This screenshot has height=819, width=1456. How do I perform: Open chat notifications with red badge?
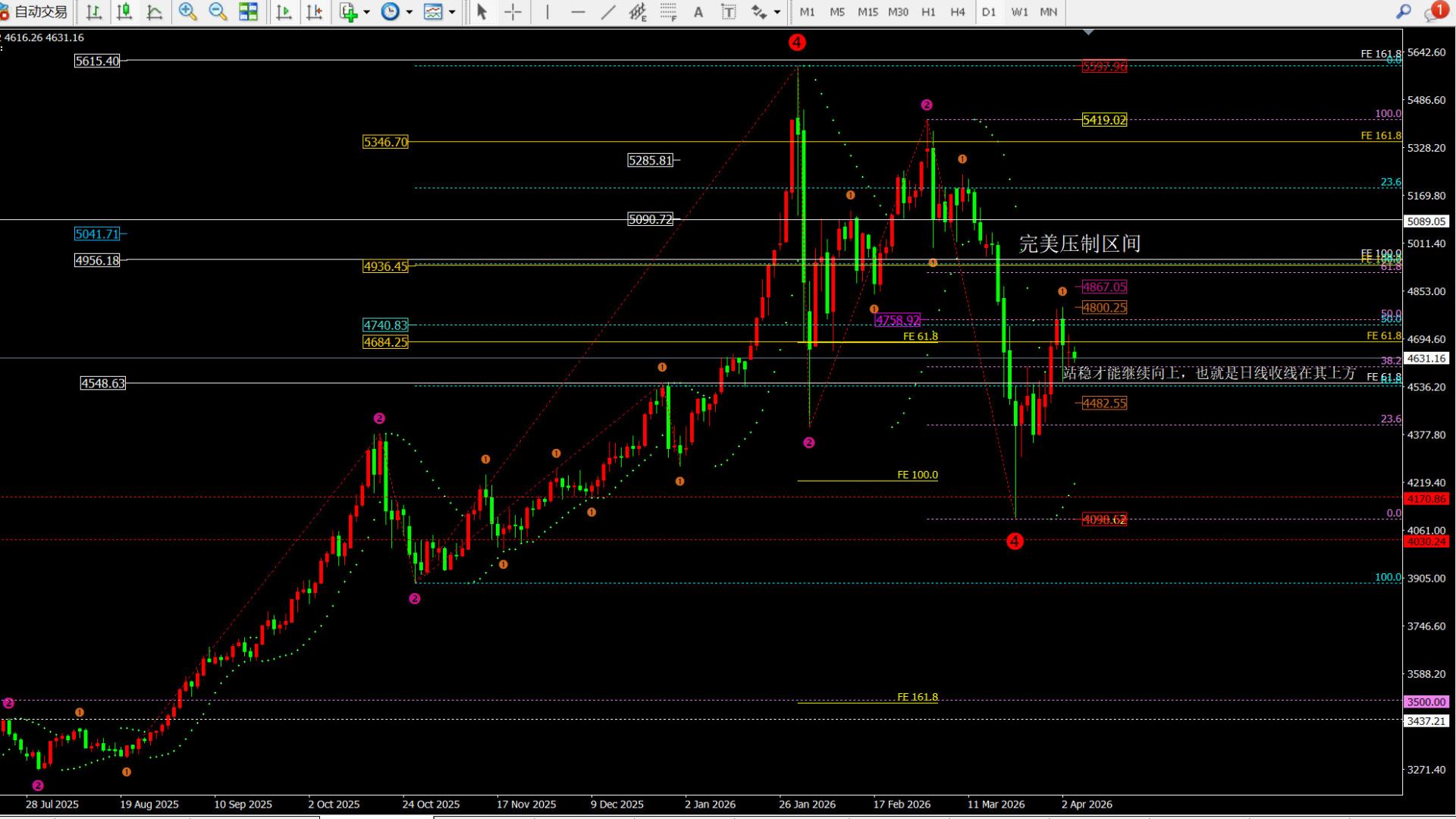[1434, 12]
